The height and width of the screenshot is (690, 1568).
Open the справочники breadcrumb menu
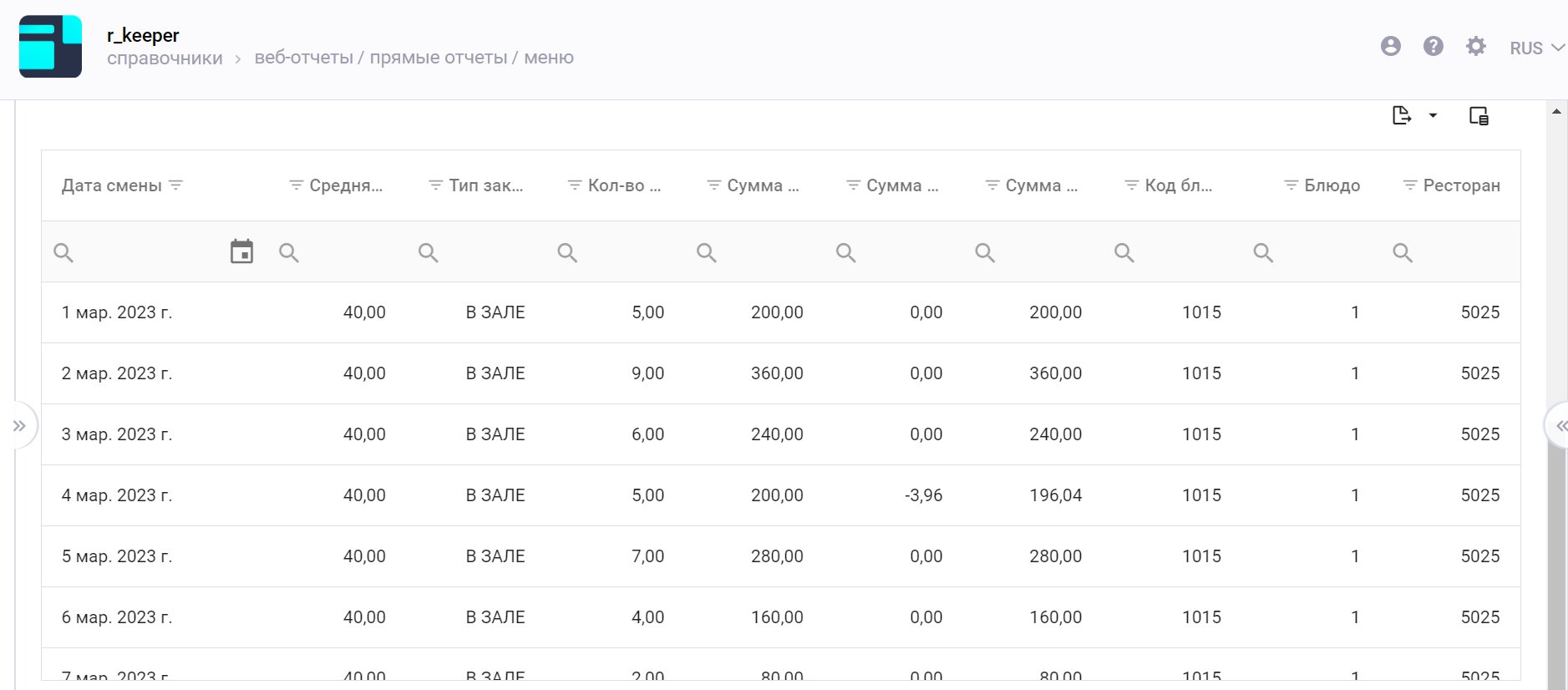point(165,58)
